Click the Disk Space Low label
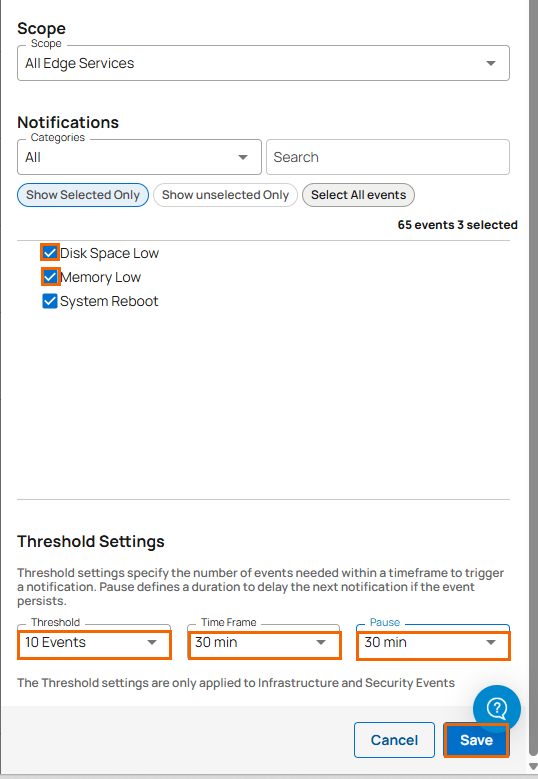538x779 pixels. point(109,253)
